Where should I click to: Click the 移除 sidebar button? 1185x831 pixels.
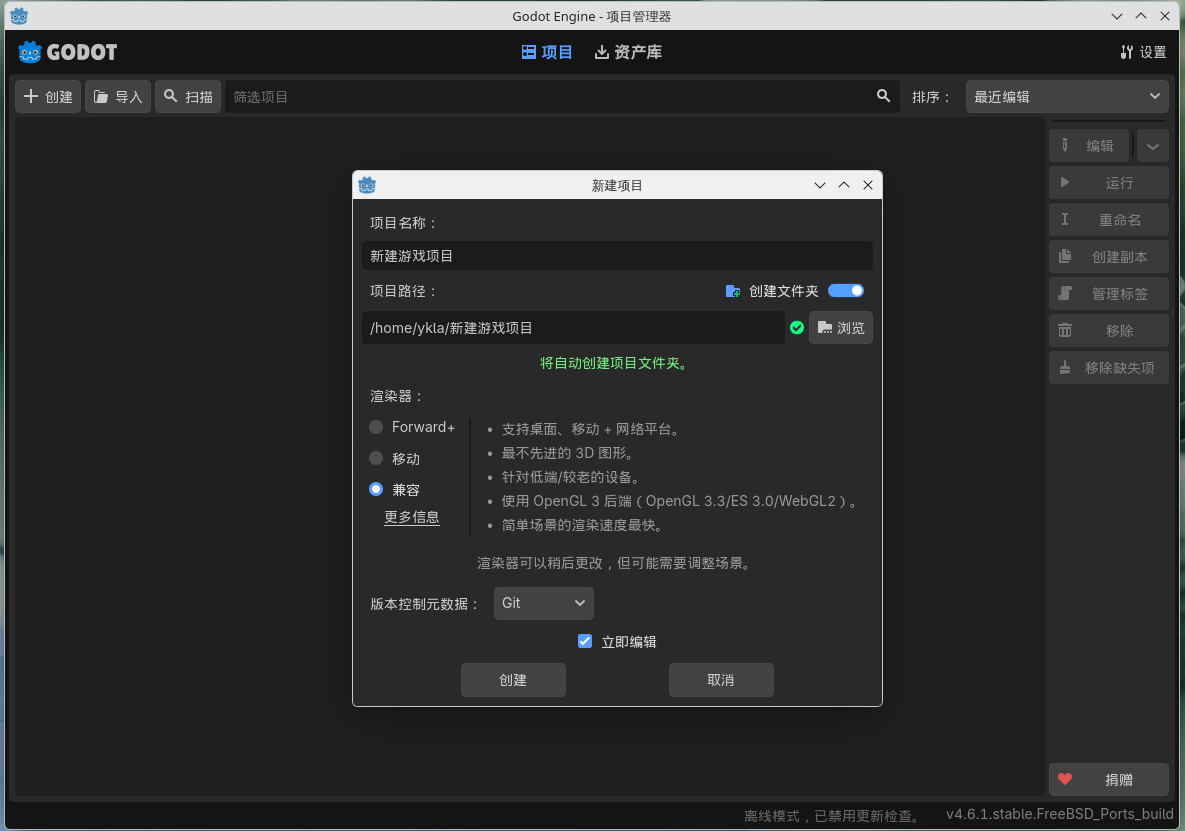[x=1109, y=331]
